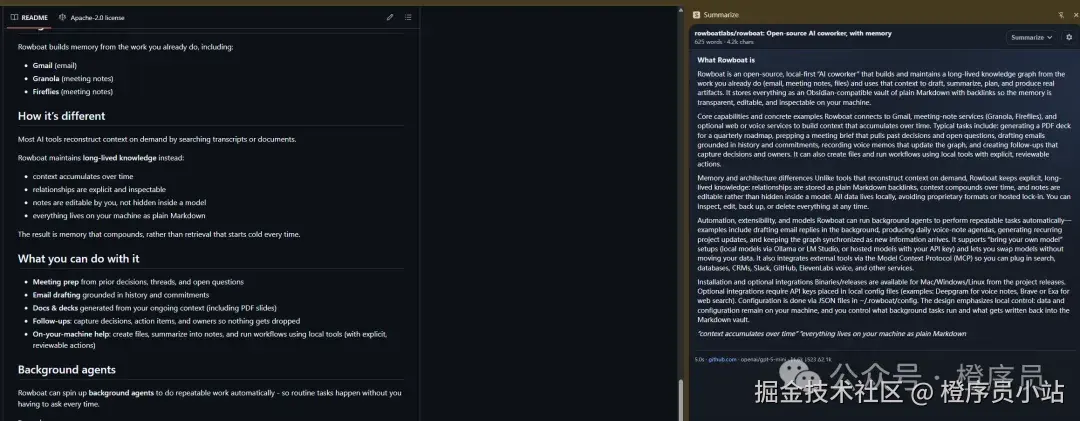Click the 'What you can do with it' heading
The height and width of the screenshot is (421, 1080).
pyautogui.click(x=79, y=258)
